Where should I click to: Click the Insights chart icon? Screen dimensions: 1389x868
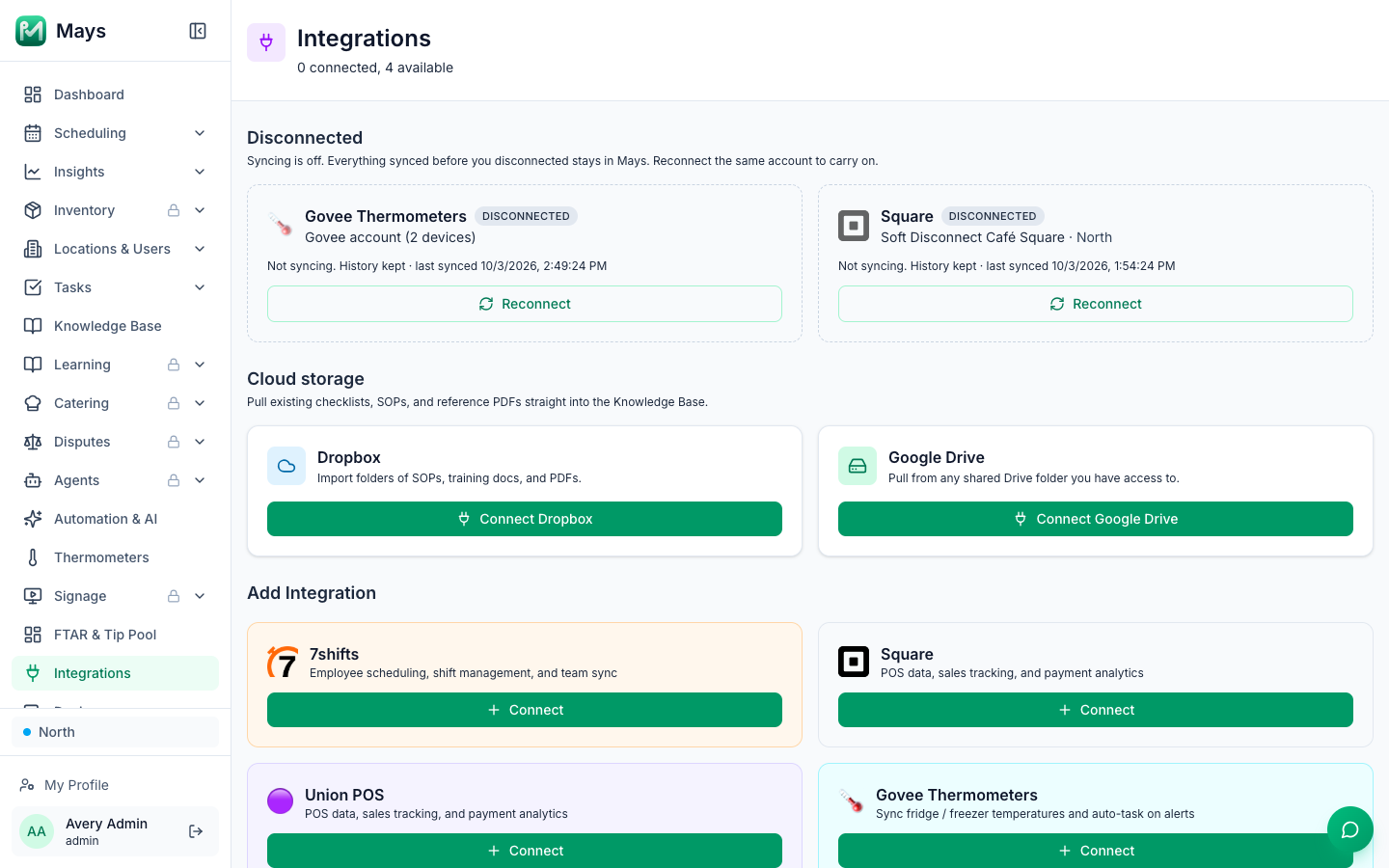pos(33,172)
